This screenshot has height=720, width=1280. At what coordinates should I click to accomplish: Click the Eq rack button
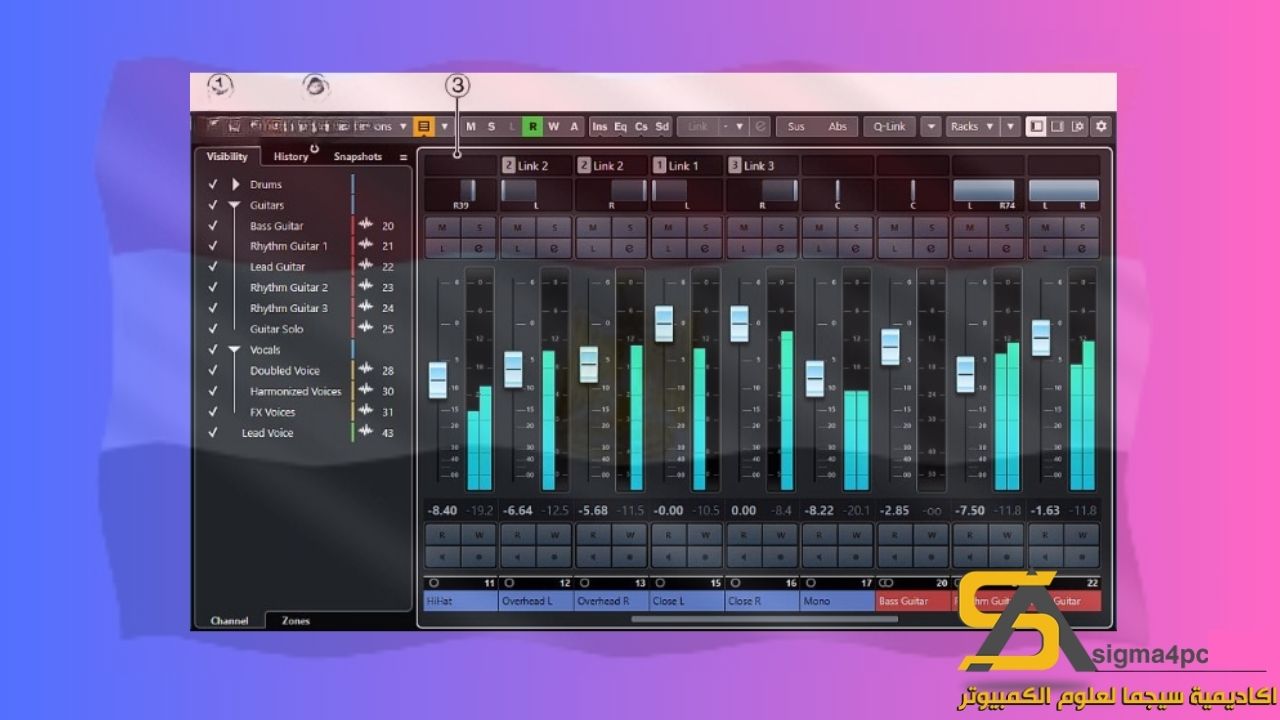coord(620,127)
